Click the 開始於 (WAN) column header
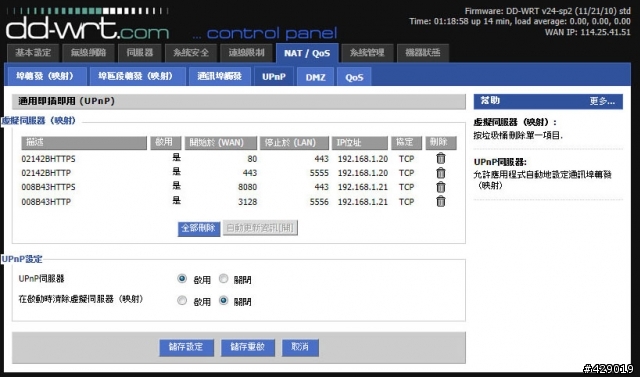 [221, 143]
